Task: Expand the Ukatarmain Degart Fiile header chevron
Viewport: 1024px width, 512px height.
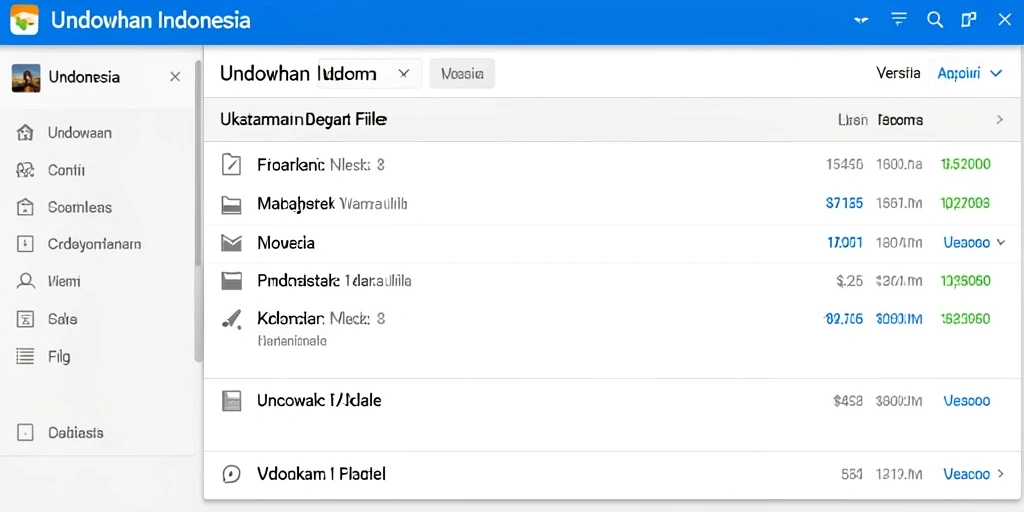Action: point(999,120)
